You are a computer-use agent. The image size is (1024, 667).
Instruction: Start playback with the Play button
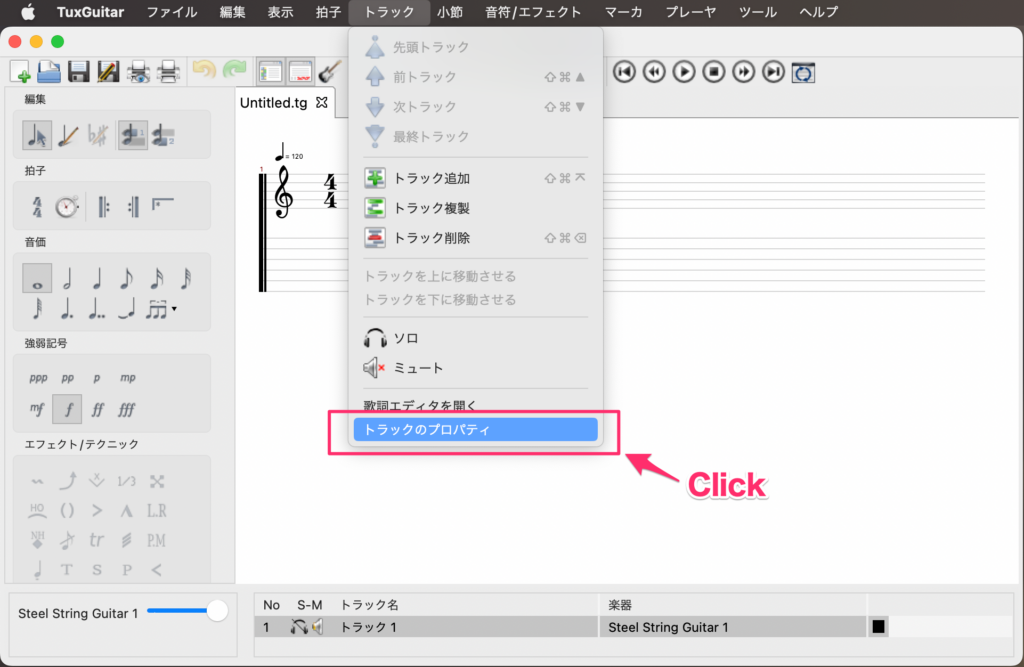click(x=684, y=72)
